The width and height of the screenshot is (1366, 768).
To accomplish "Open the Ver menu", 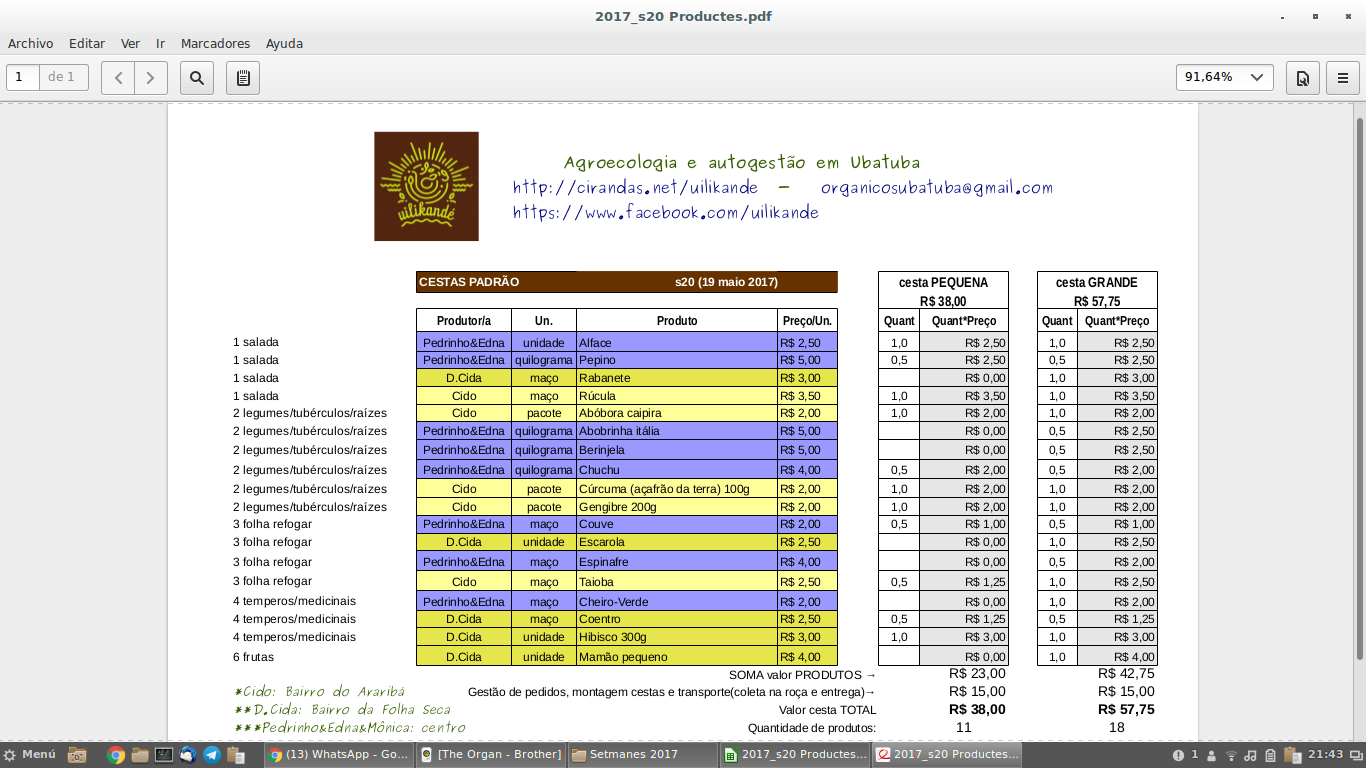I will coord(130,43).
